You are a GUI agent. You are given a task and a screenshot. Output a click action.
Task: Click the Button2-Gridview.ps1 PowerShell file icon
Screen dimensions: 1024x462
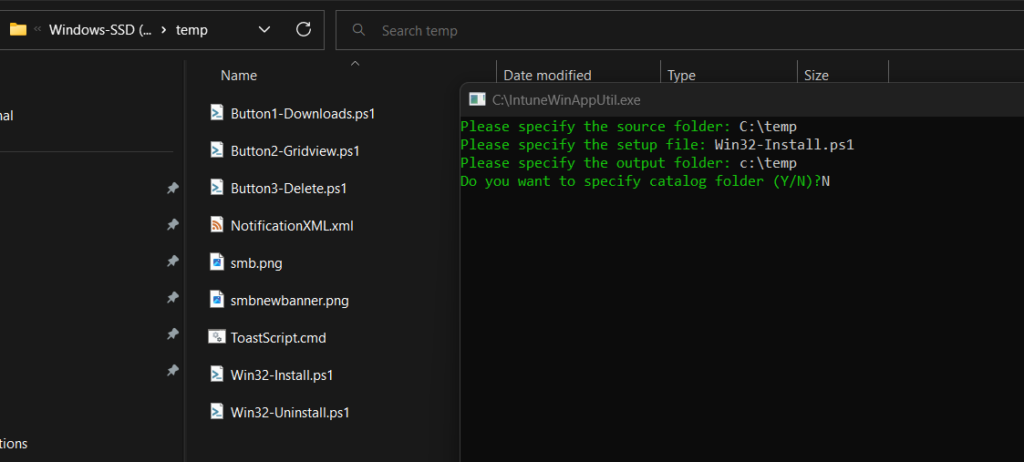pos(216,150)
